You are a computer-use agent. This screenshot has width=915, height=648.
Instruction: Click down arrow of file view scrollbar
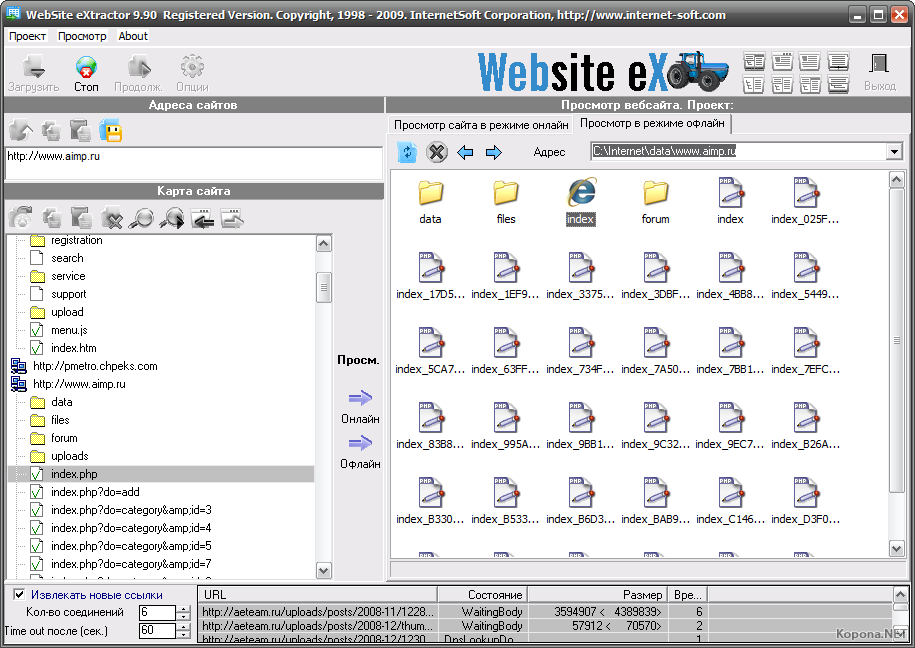(897, 548)
